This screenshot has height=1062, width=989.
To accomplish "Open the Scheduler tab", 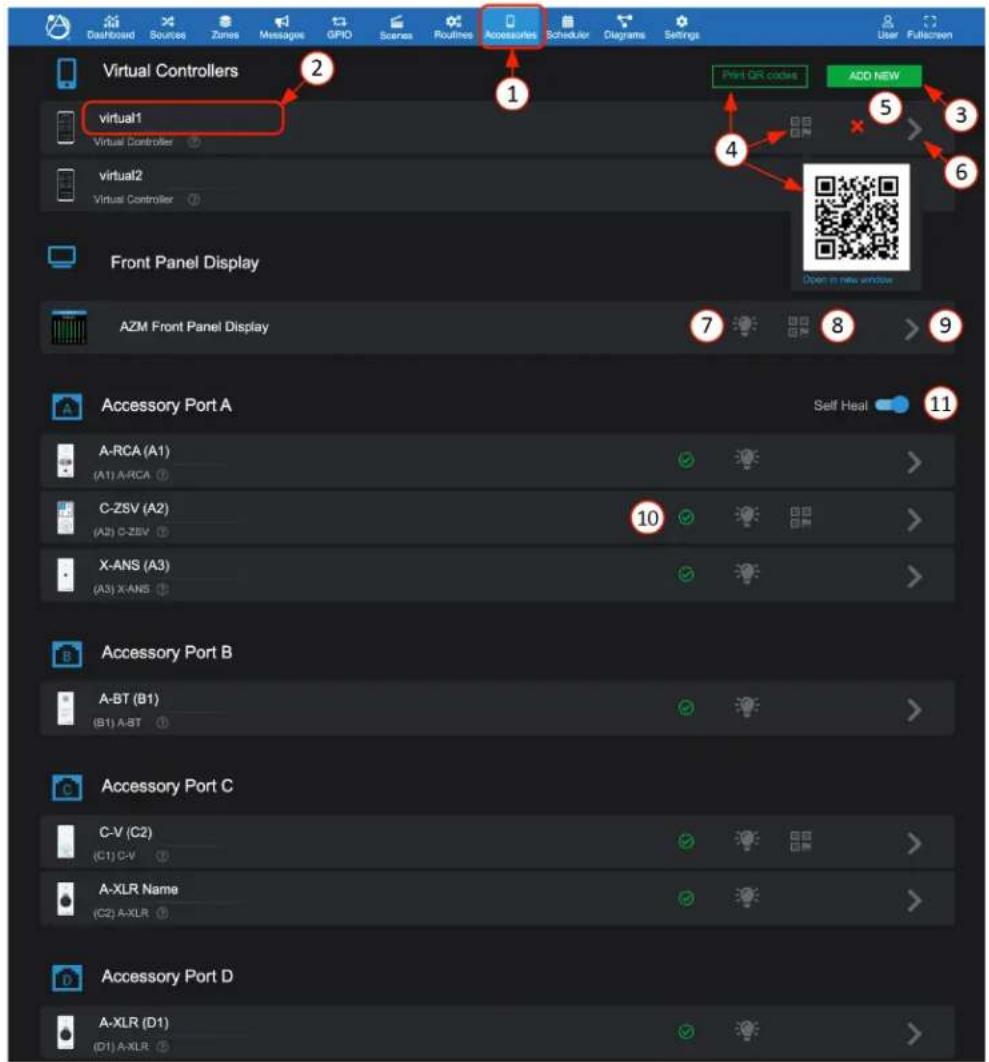I will click(x=568, y=27).
